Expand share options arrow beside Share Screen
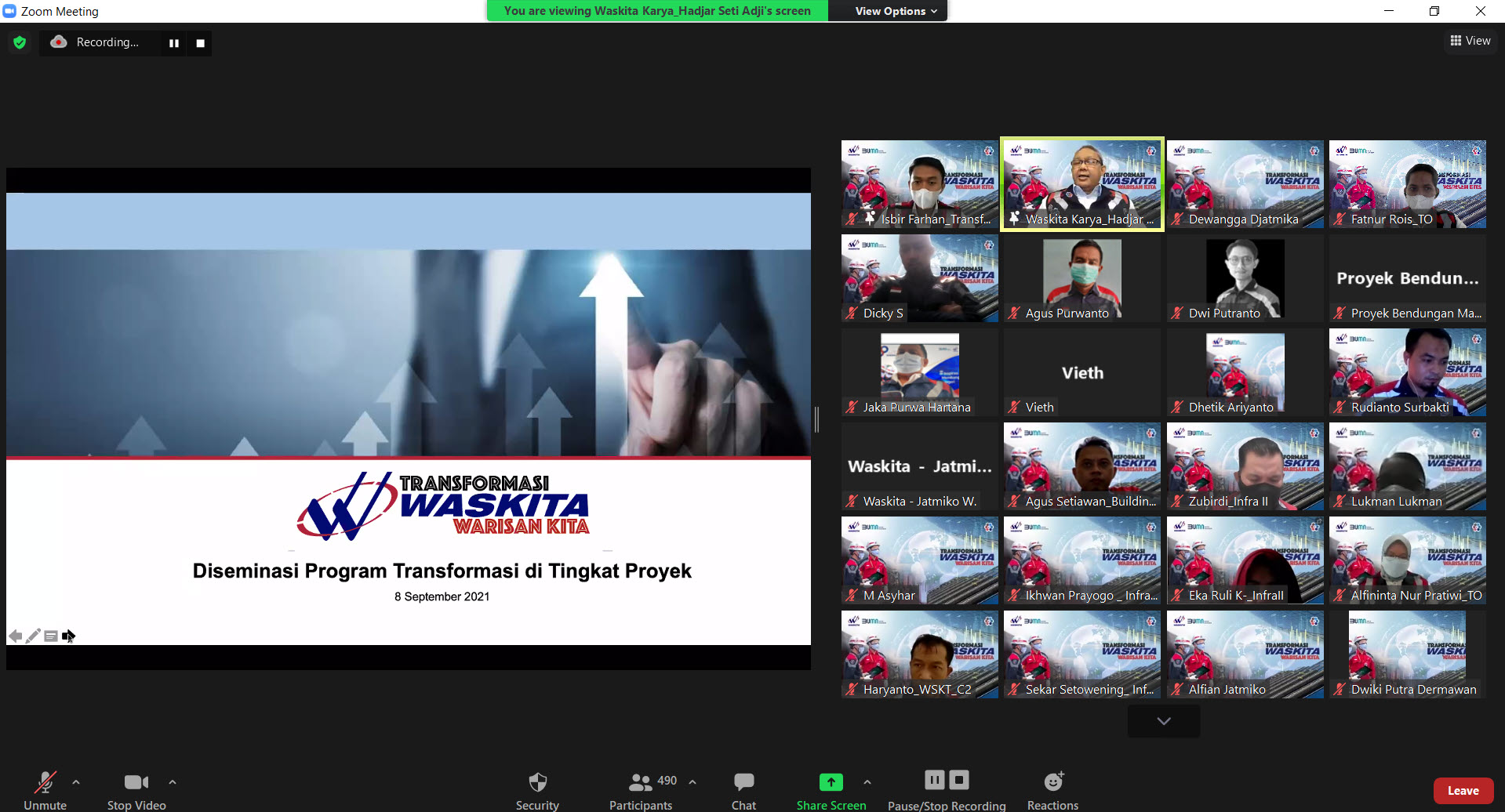Screen dimensions: 1505x812 coord(867,782)
